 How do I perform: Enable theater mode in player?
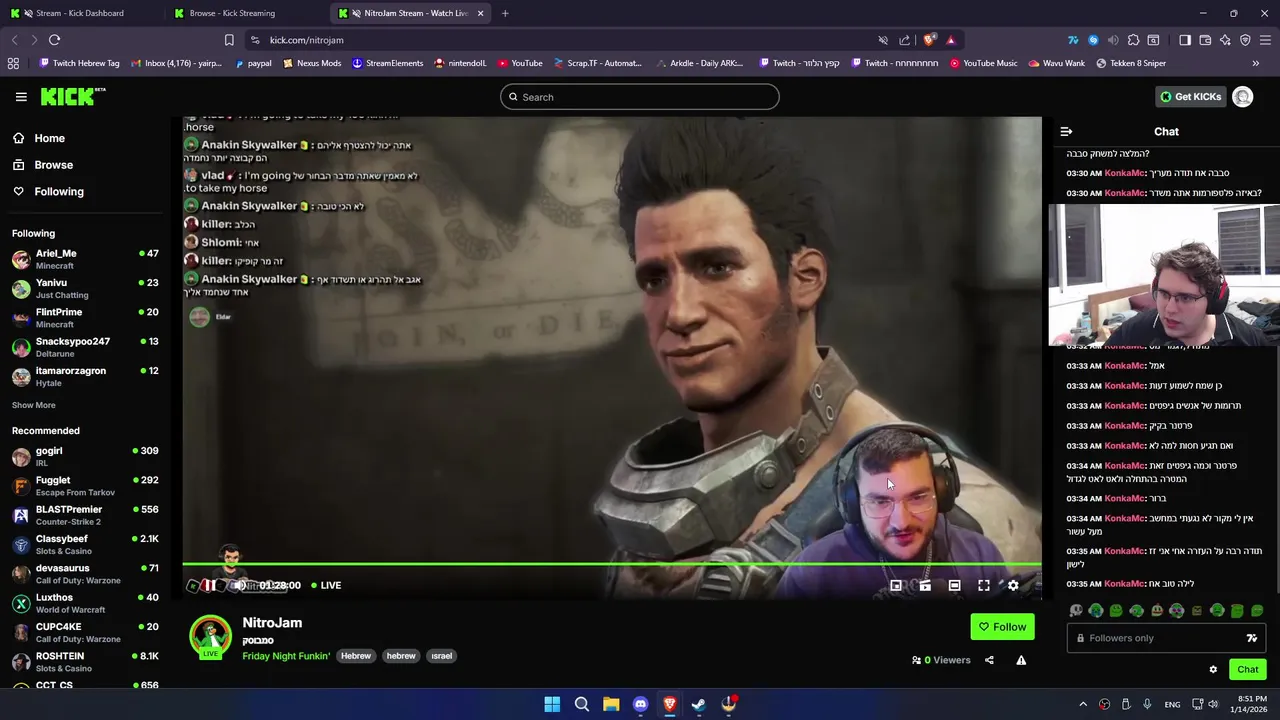pyautogui.click(x=954, y=586)
